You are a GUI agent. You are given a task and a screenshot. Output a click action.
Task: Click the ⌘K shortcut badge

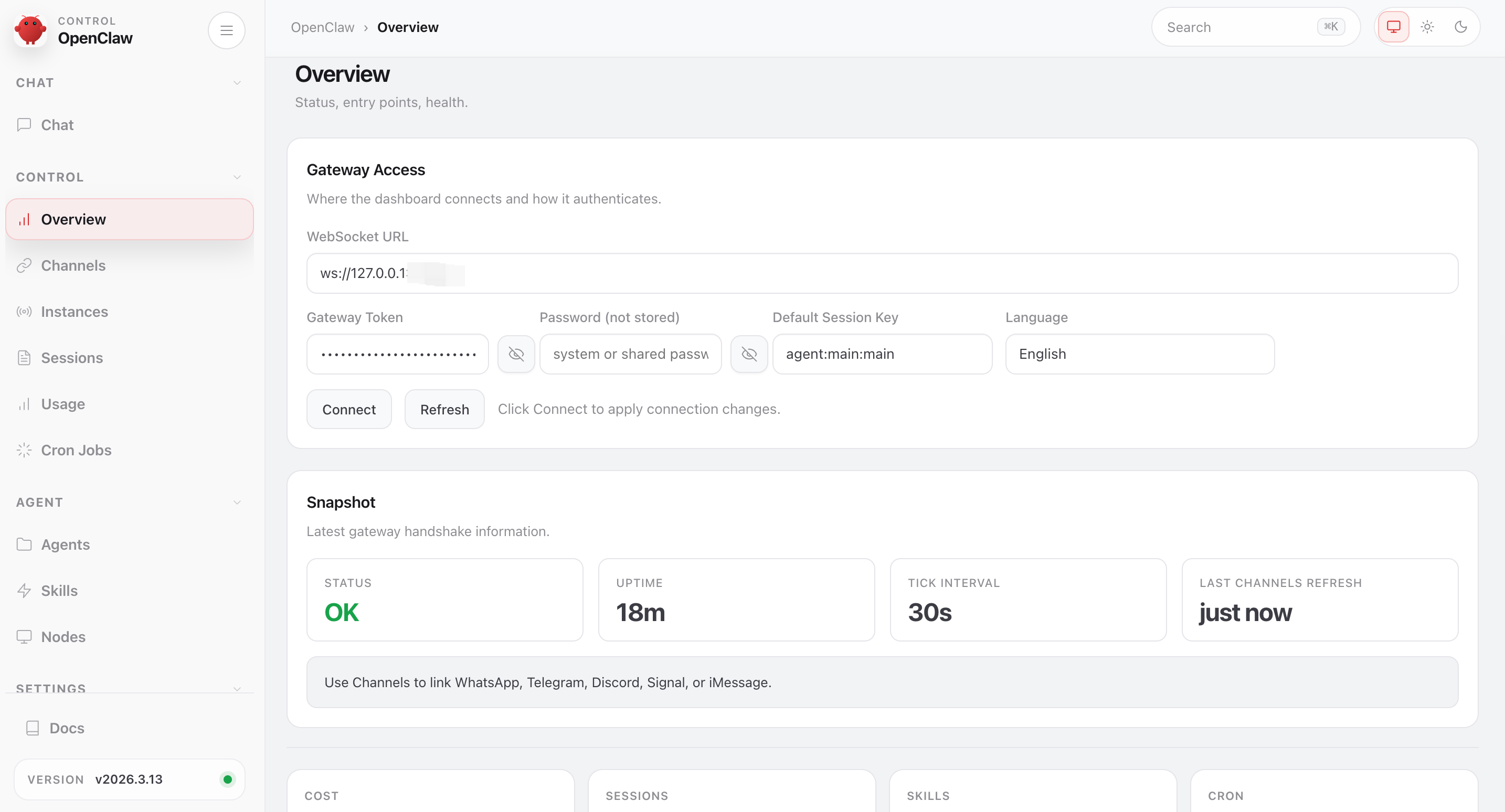click(1331, 27)
